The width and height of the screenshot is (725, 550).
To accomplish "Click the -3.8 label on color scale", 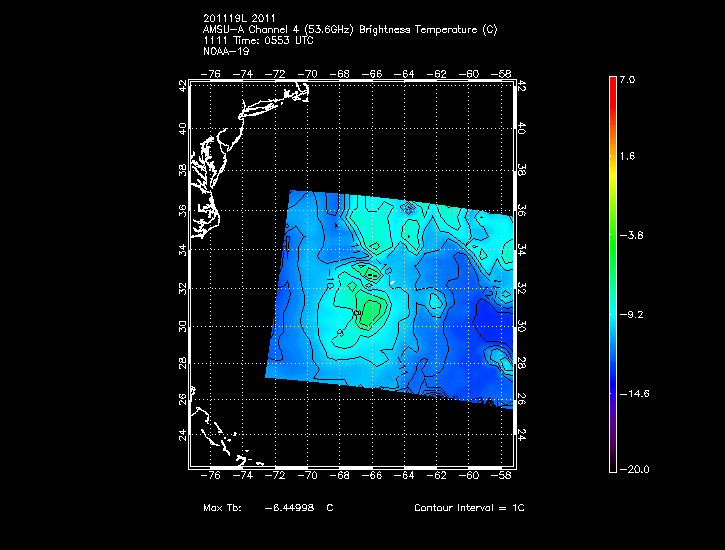I will pos(631,235).
